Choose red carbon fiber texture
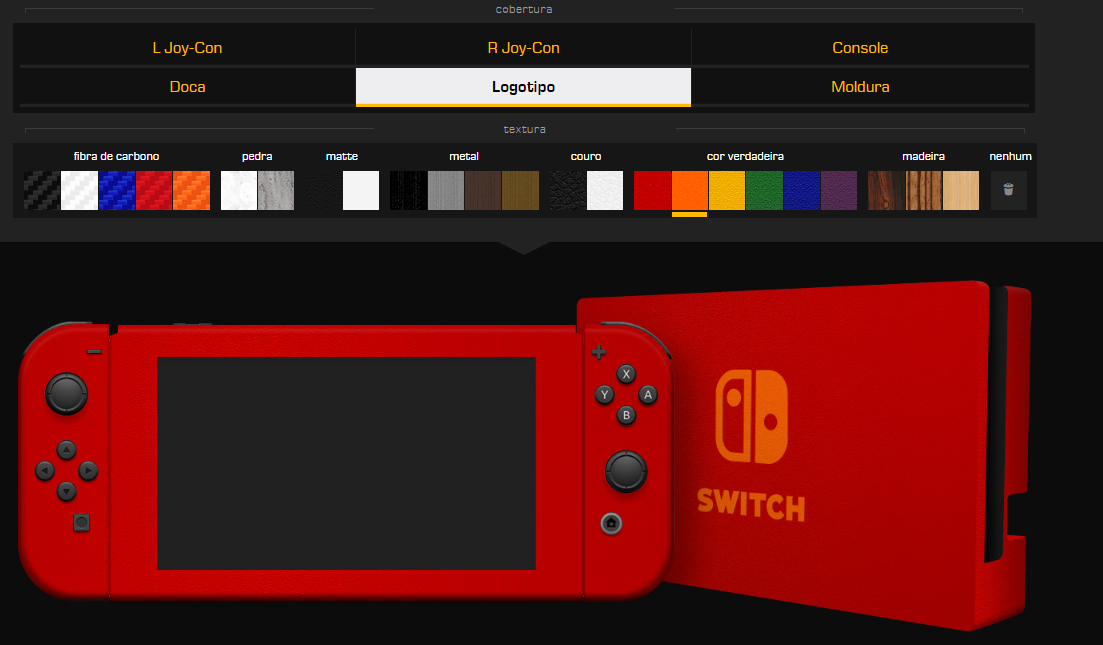 [x=154, y=191]
